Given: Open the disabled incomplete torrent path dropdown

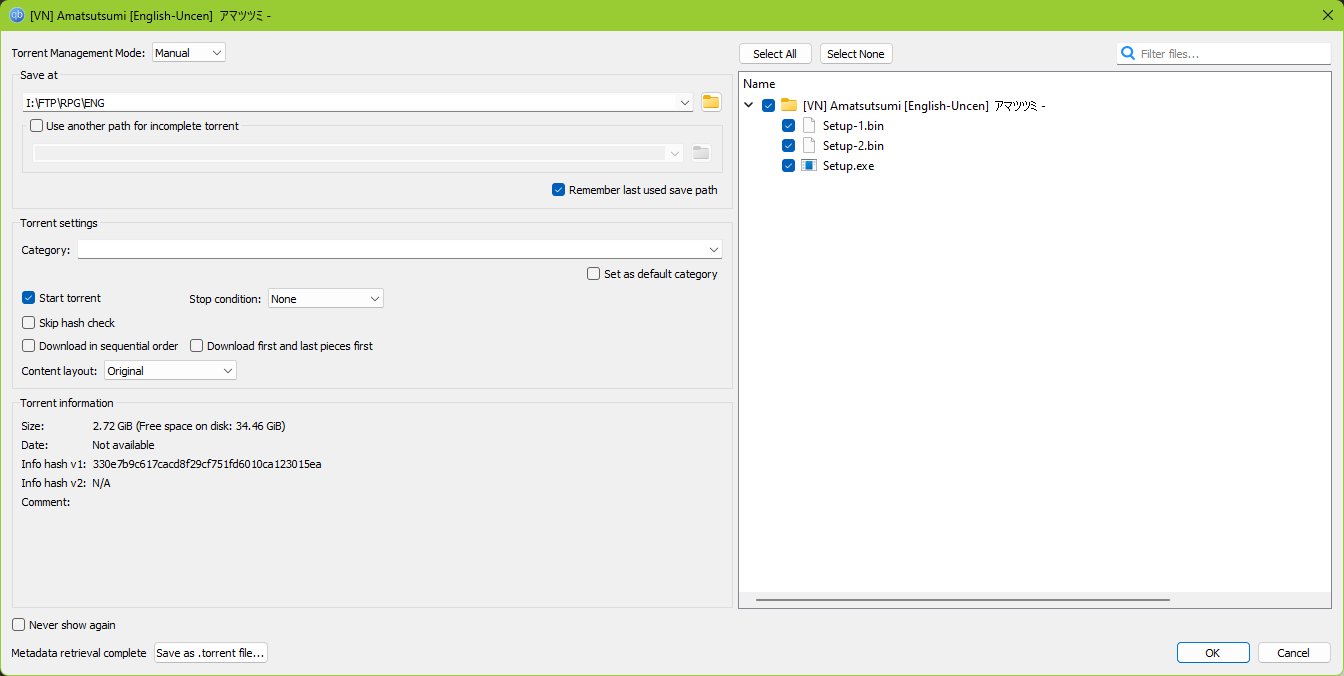Looking at the screenshot, I should pos(358,153).
